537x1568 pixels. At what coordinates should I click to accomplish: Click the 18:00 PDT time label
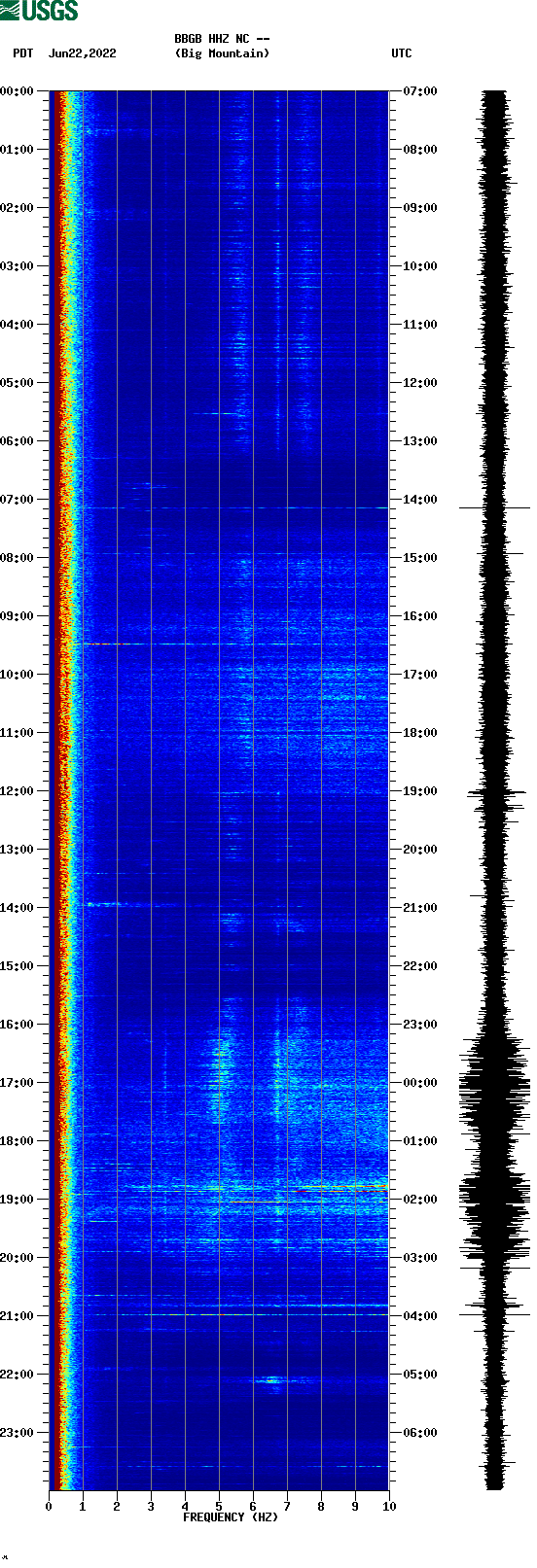17,1141
